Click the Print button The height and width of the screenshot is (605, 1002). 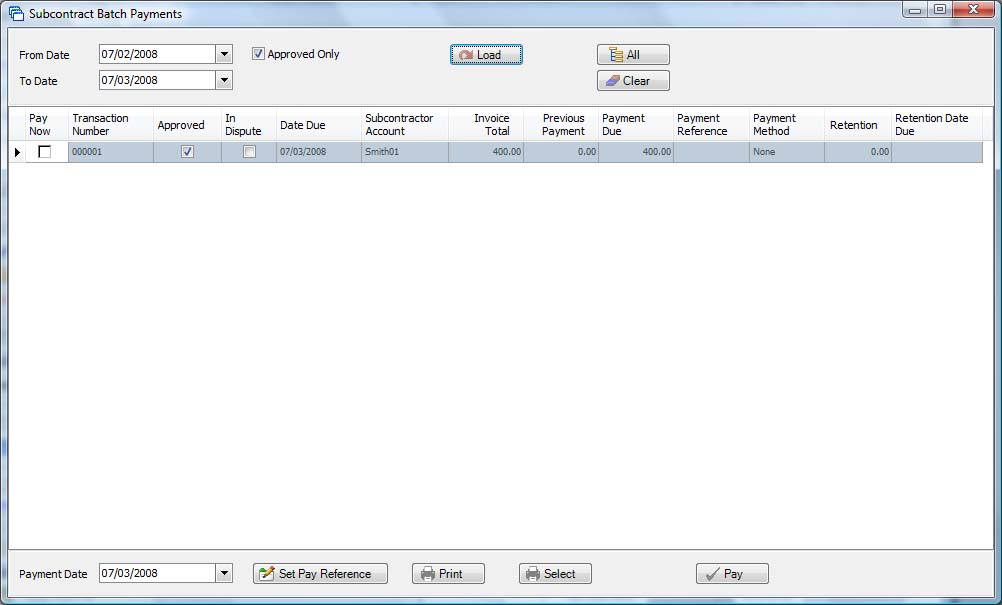click(448, 574)
